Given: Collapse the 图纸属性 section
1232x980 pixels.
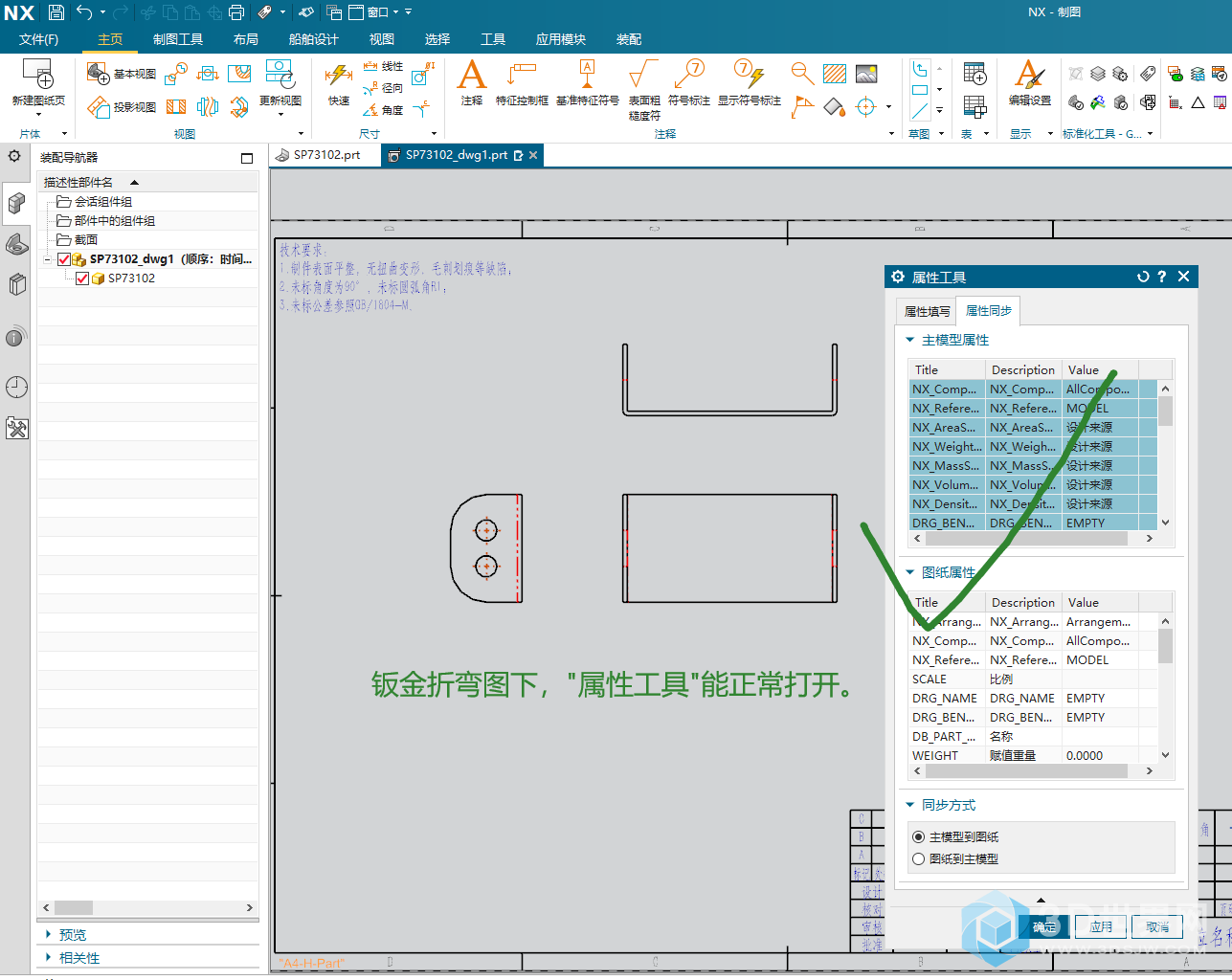Looking at the screenshot, I should click(x=910, y=572).
